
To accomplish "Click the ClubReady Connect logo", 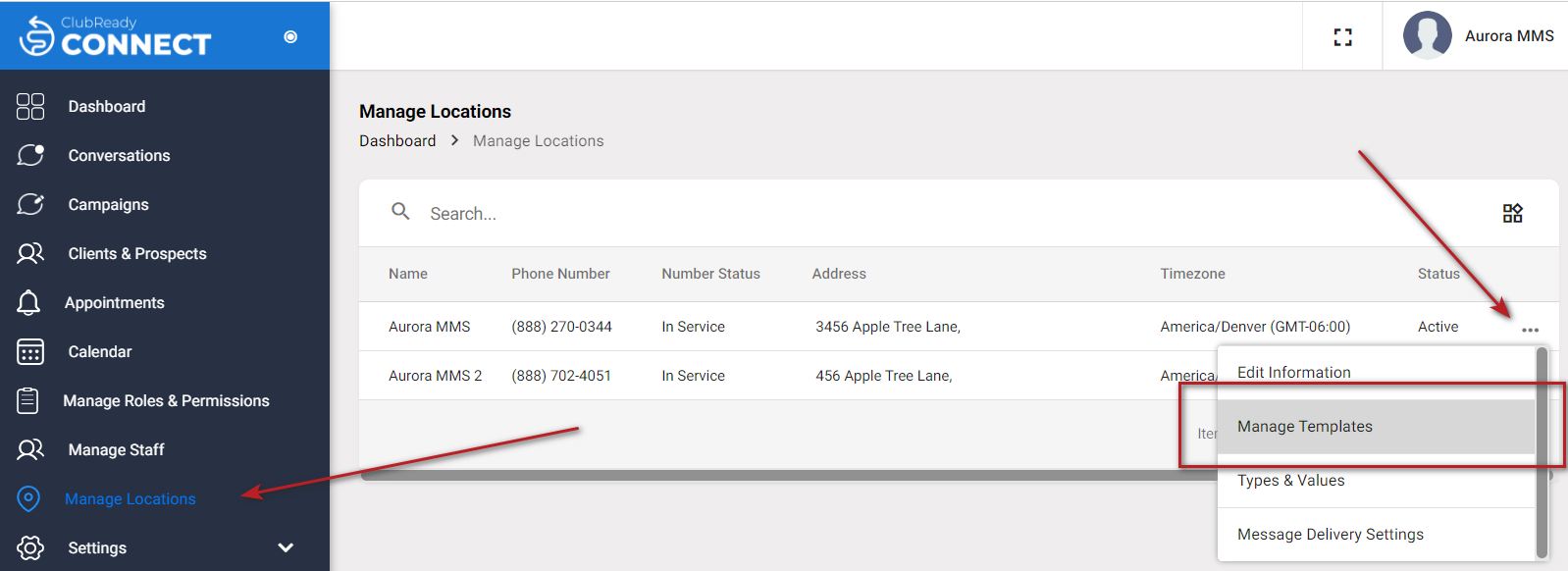I will (115, 36).
